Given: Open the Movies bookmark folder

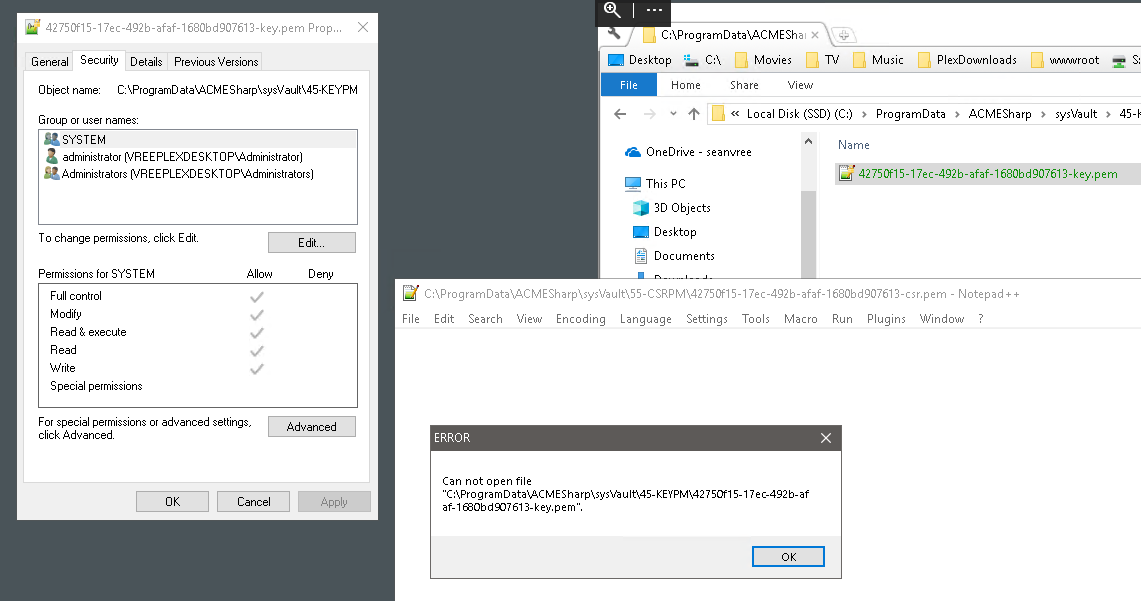Looking at the screenshot, I should point(763,60).
